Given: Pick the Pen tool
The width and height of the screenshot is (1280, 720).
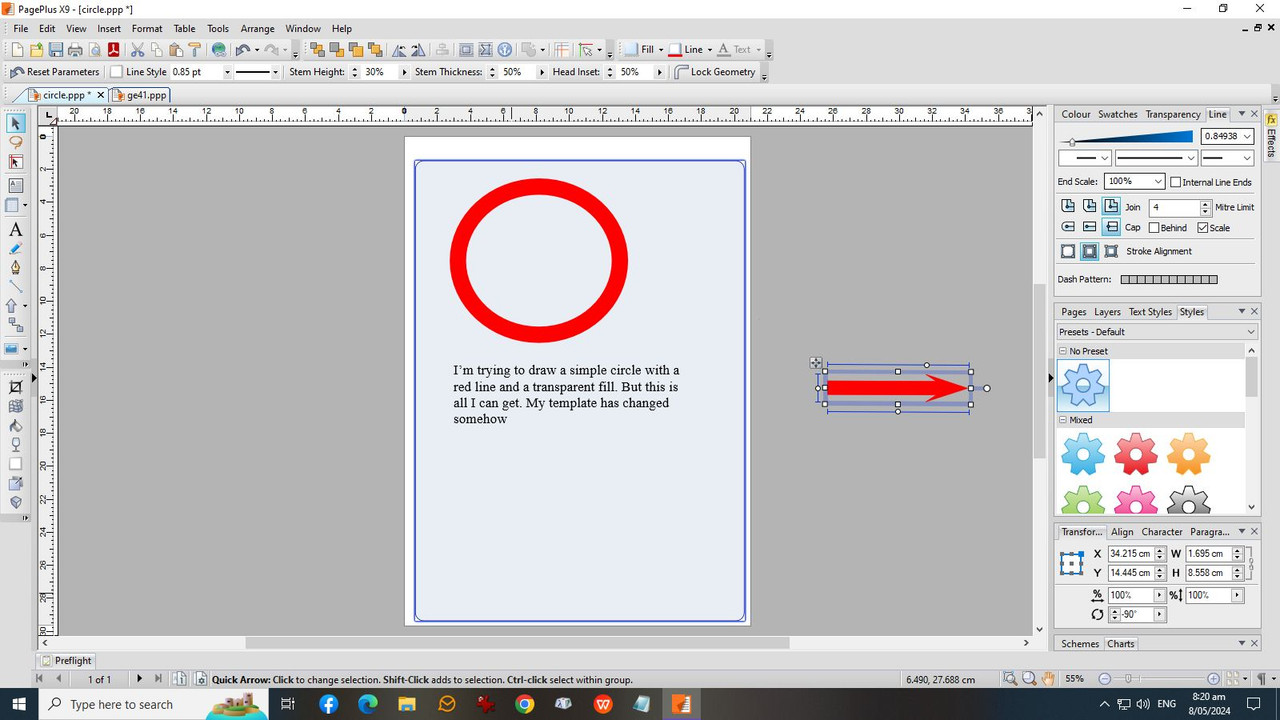Looking at the screenshot, I should pyautogui.click(x=16, y=267).
